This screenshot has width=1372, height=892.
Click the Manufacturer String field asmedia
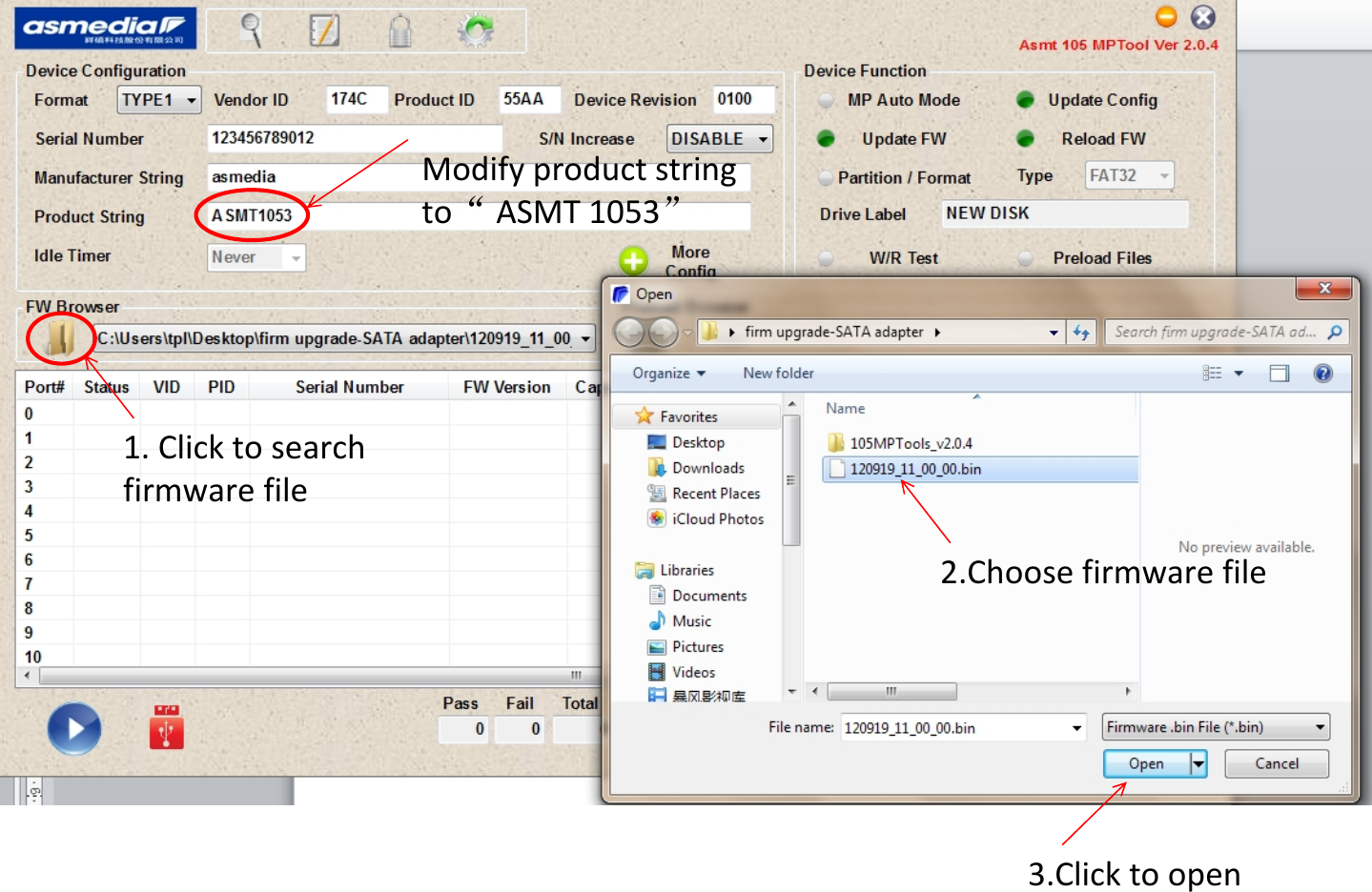(x=479, y=177)
